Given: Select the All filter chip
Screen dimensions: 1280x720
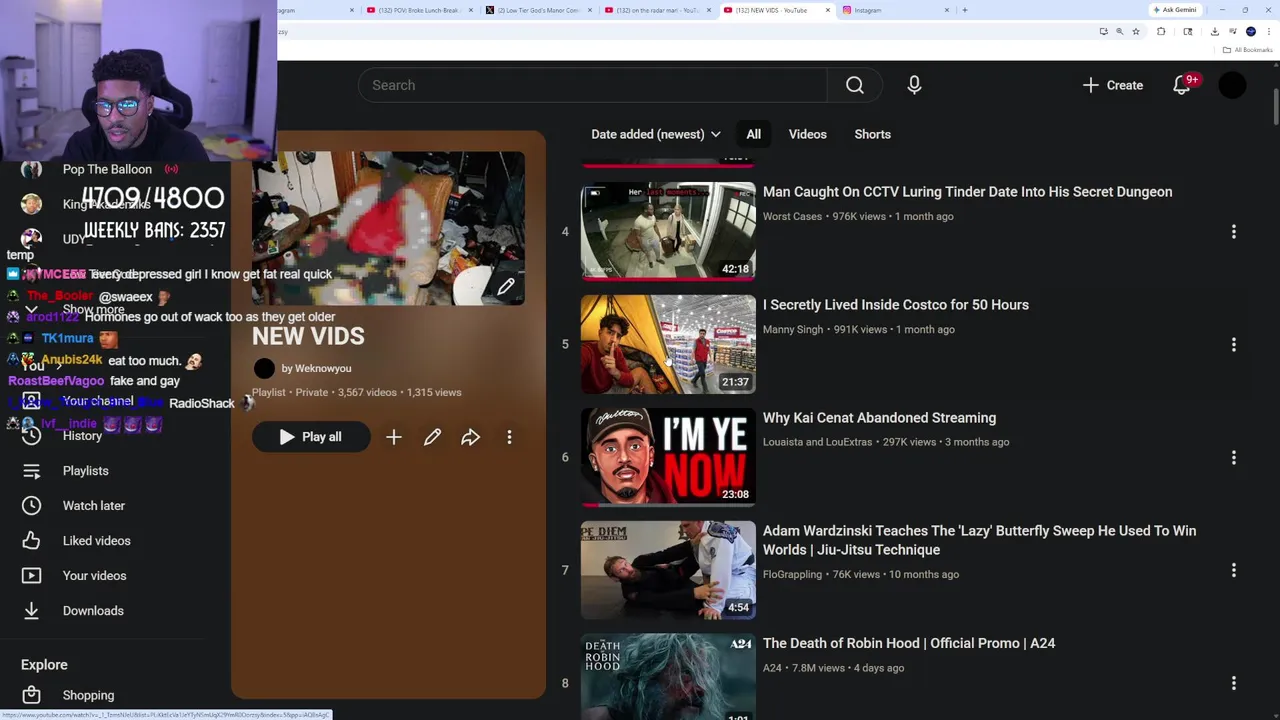Looking at the screenshot, I should tap(753, 134).
